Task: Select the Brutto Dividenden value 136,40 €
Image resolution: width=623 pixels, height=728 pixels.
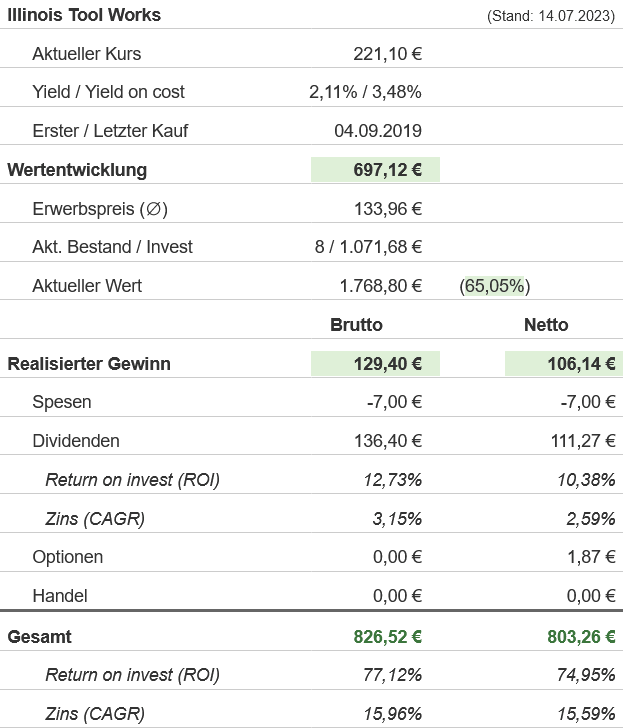Action: (x=387, y=441)
